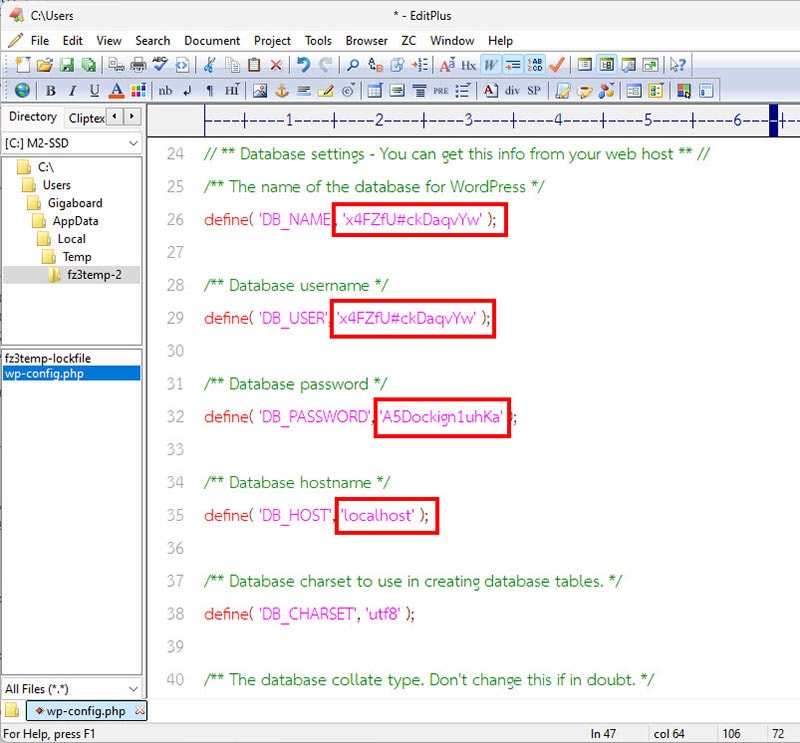This screenshot has height=743, width=800.
Task: Open the Browser menu
Action: pos(366,41)
